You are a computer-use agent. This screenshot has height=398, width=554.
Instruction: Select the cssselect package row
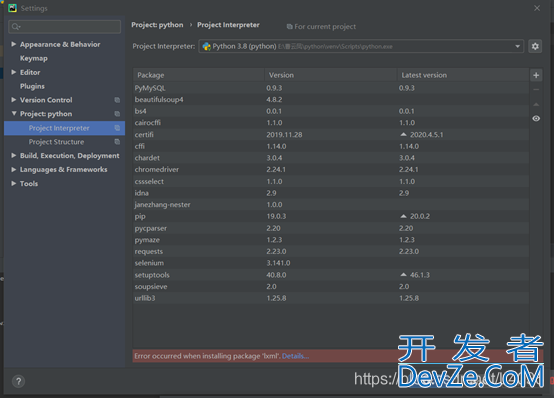[x=331, y=181]
